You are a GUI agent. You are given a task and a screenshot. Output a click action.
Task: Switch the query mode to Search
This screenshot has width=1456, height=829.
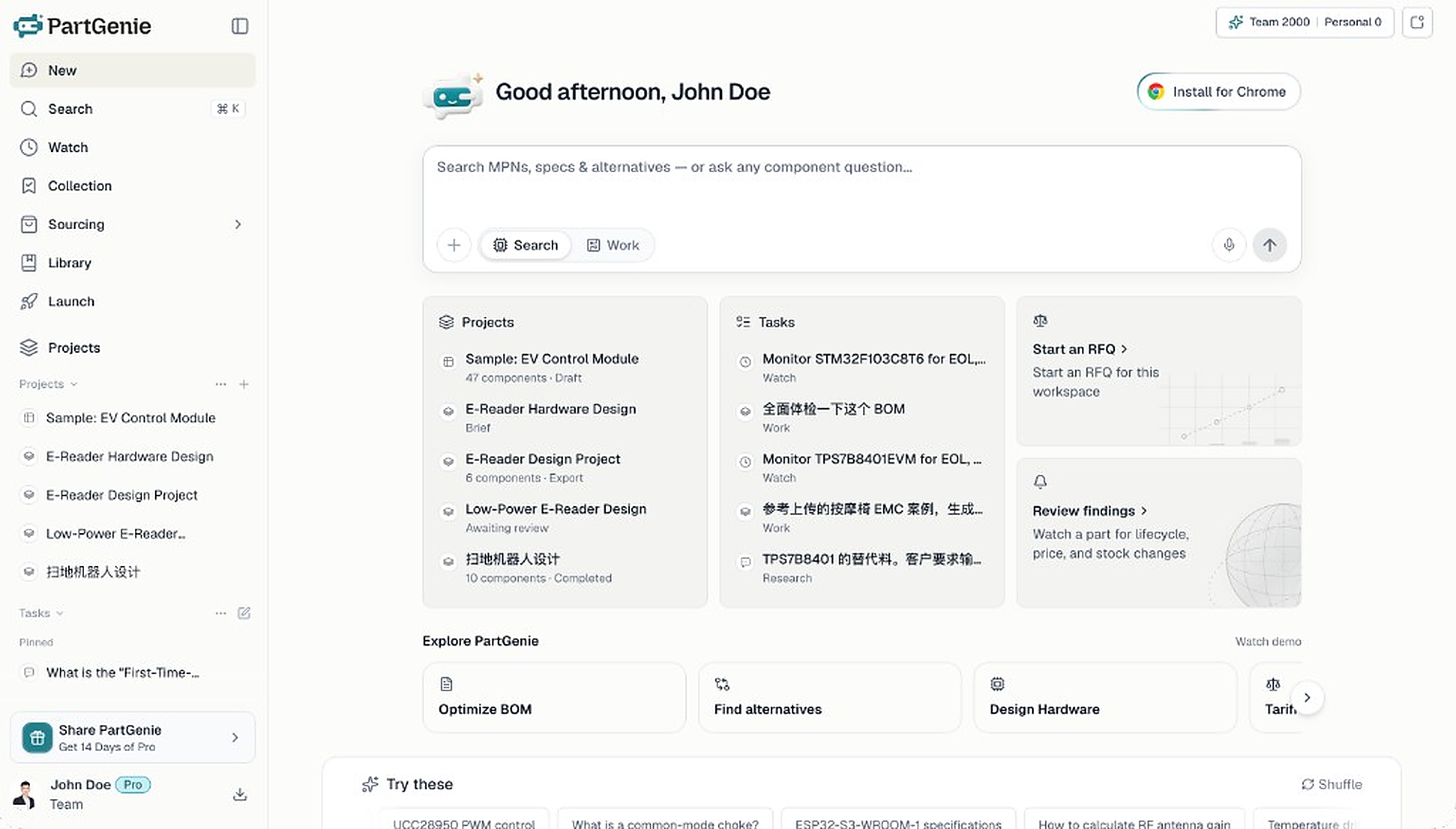(x=525, y=245)
